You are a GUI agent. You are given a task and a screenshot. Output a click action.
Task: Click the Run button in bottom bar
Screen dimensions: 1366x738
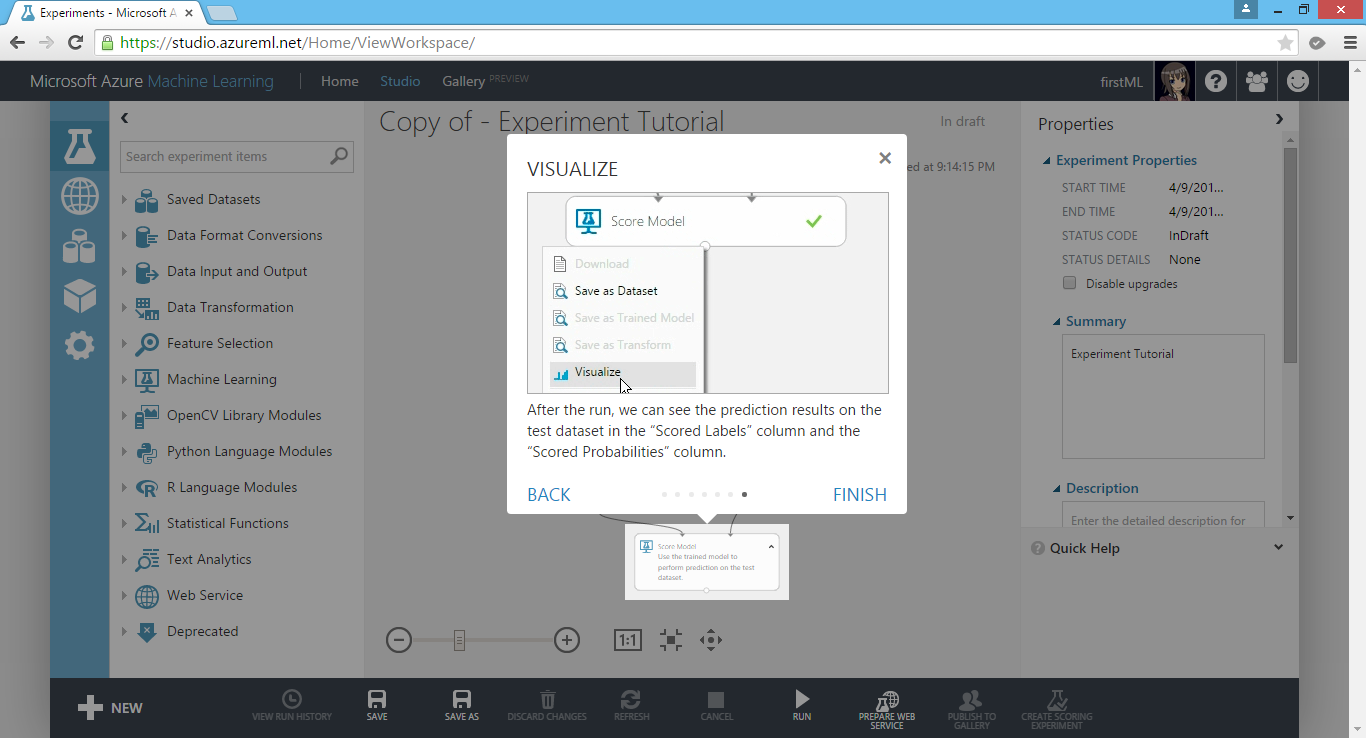tap(802, 705)
